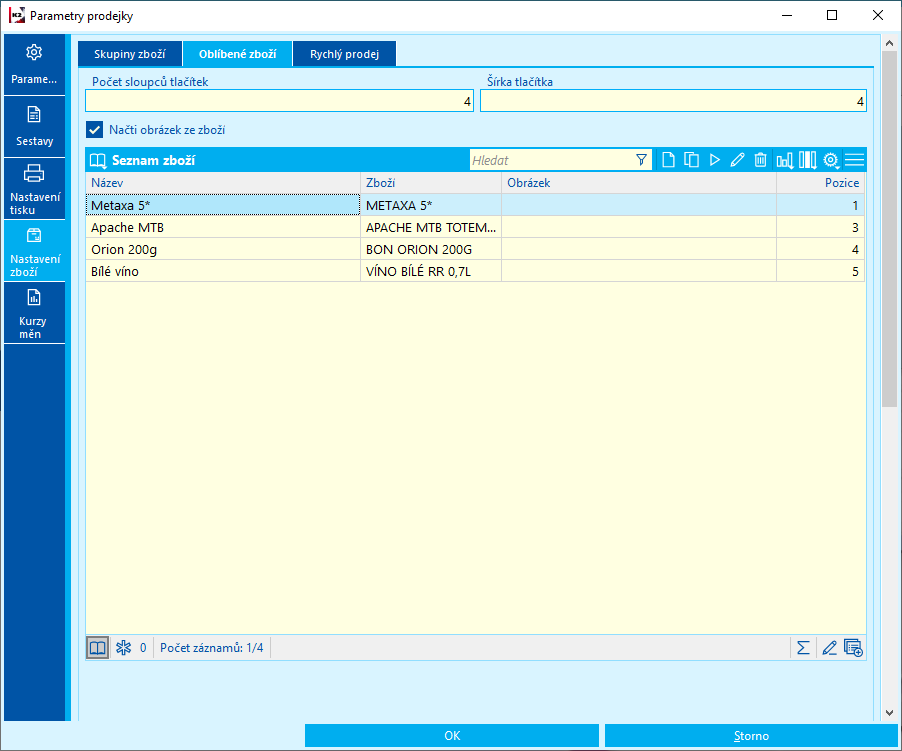The image size is (902, 751).
Task: Click the vertical scrollbar down arrow
Action: pos(890,713)
